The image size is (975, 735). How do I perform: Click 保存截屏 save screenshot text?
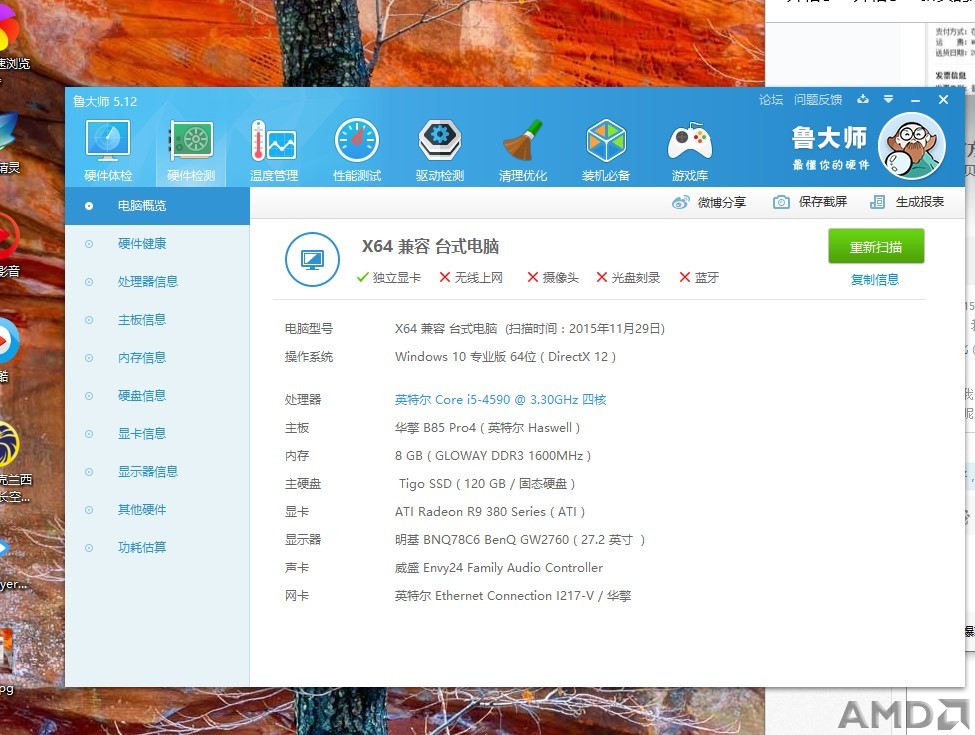[x=823, y=201]
